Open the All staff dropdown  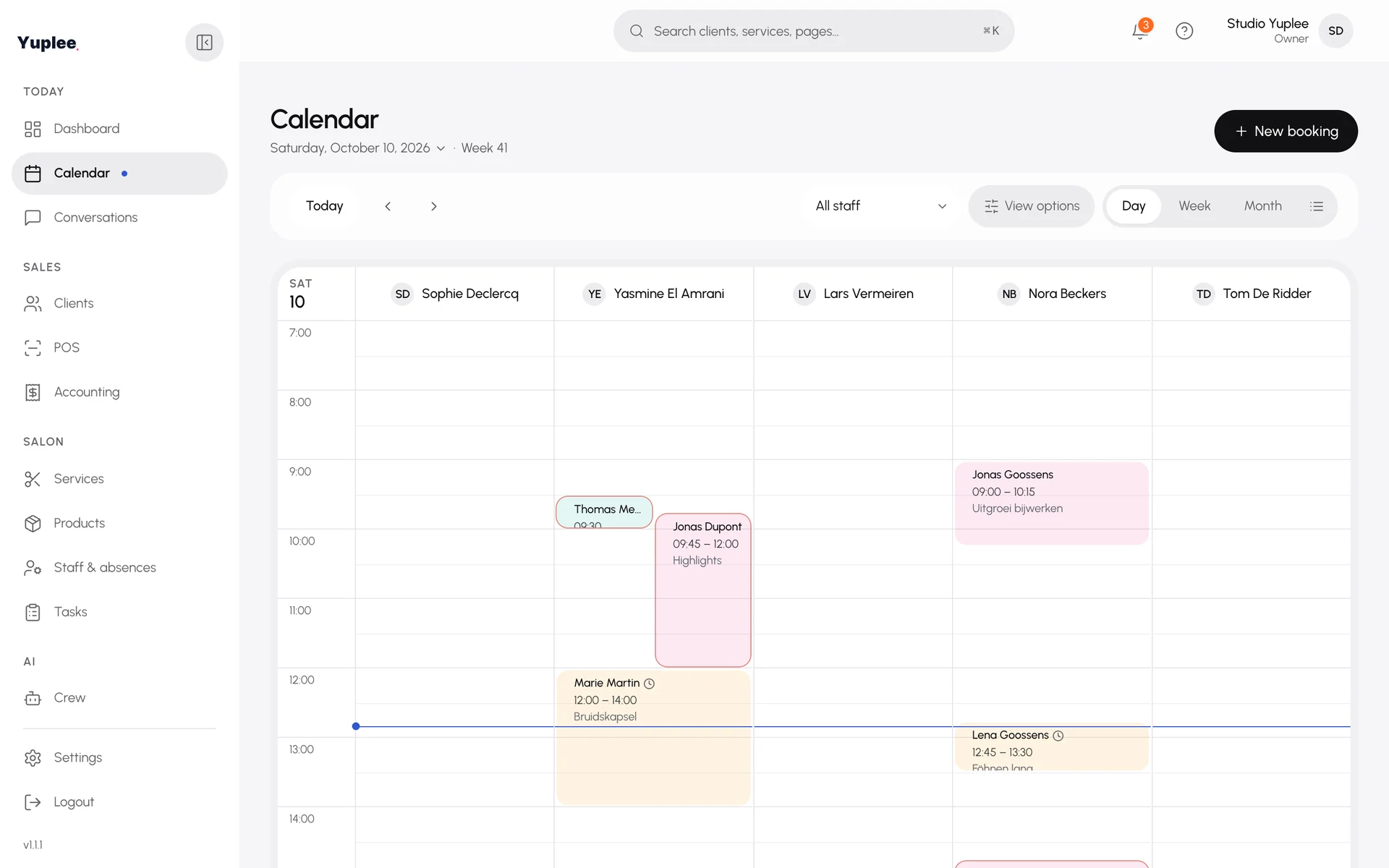(881, 206)
